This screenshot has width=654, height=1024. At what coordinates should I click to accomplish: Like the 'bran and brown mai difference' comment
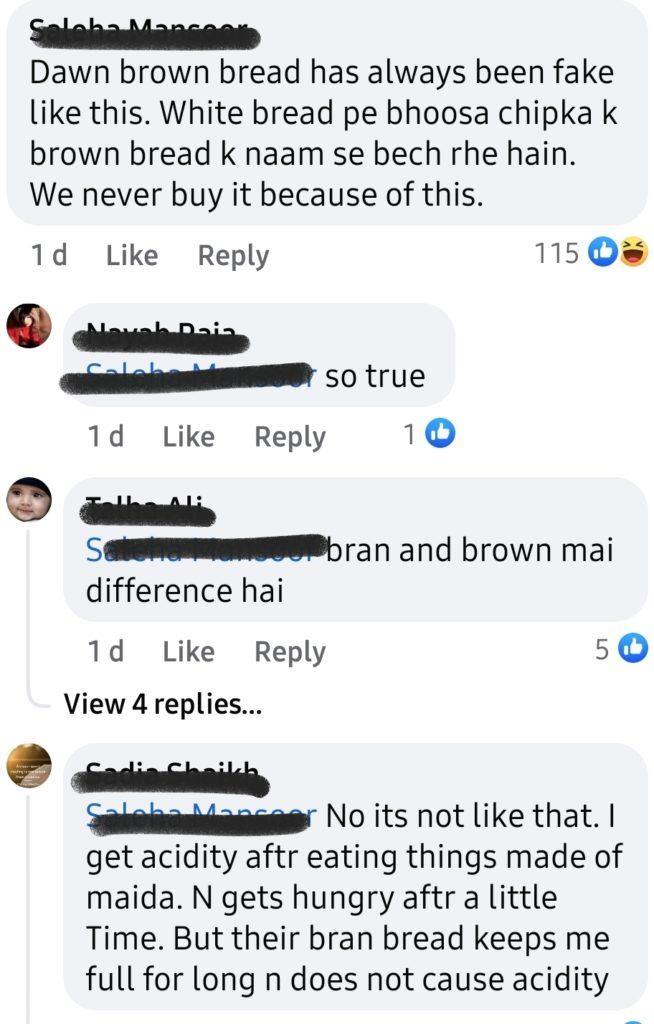(x=188, y=651)
